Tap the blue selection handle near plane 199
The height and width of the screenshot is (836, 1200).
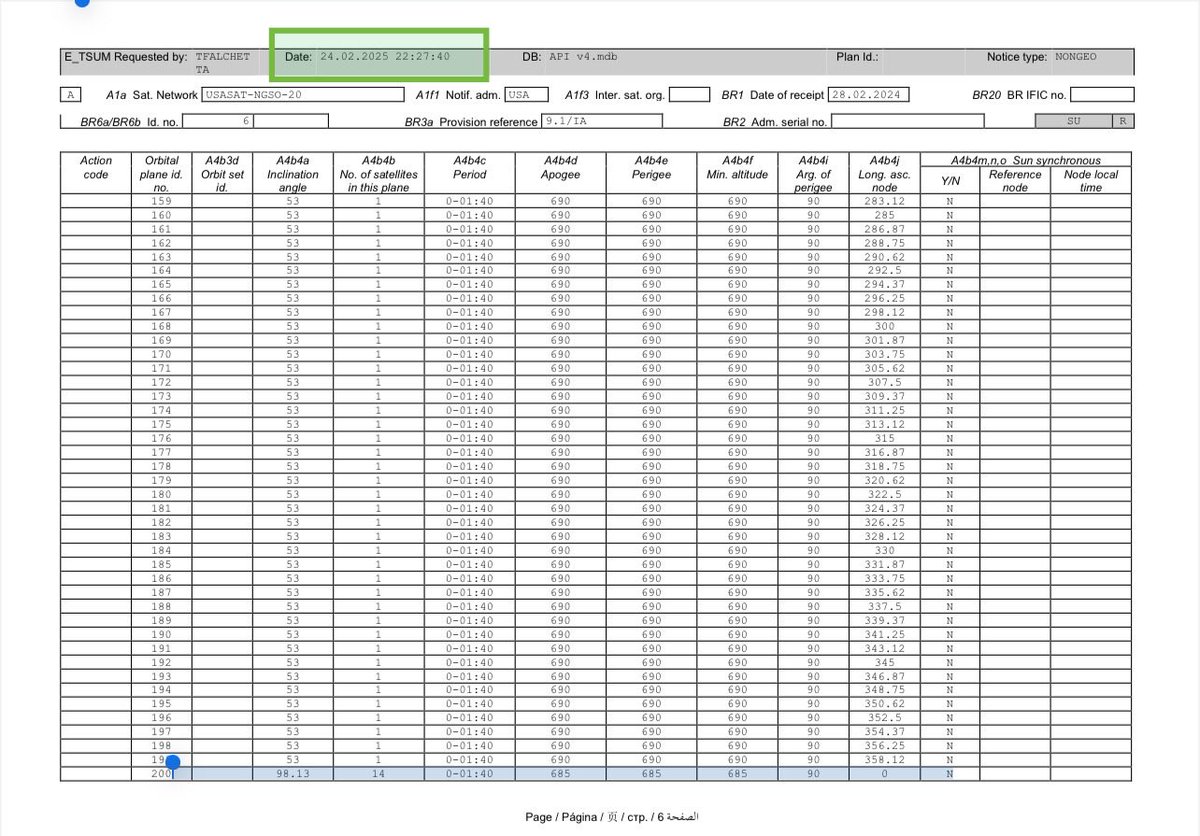pos(172,763)
